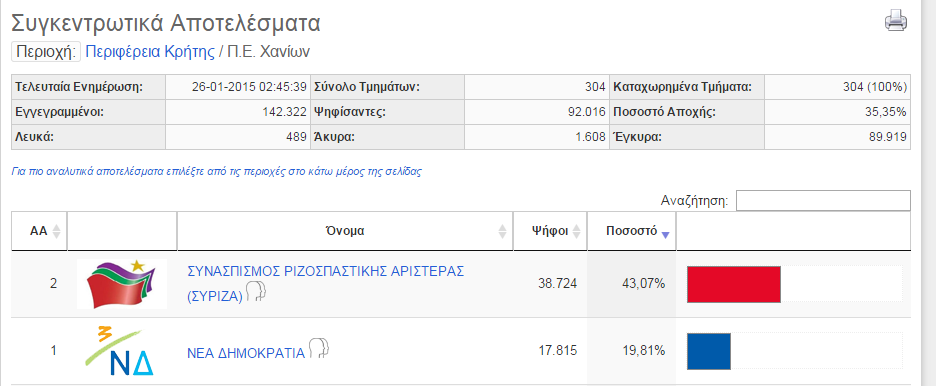Viewport: 936px width, 386px height.
Task: Open the ΣΥΝΑΣΠΙΣΜΟΣ ΡΙΖΟΣΠΑΣΤΙΚΗΣ ΑΡΙΣΤΕΡΑΣ link
Action: point(325,283)
